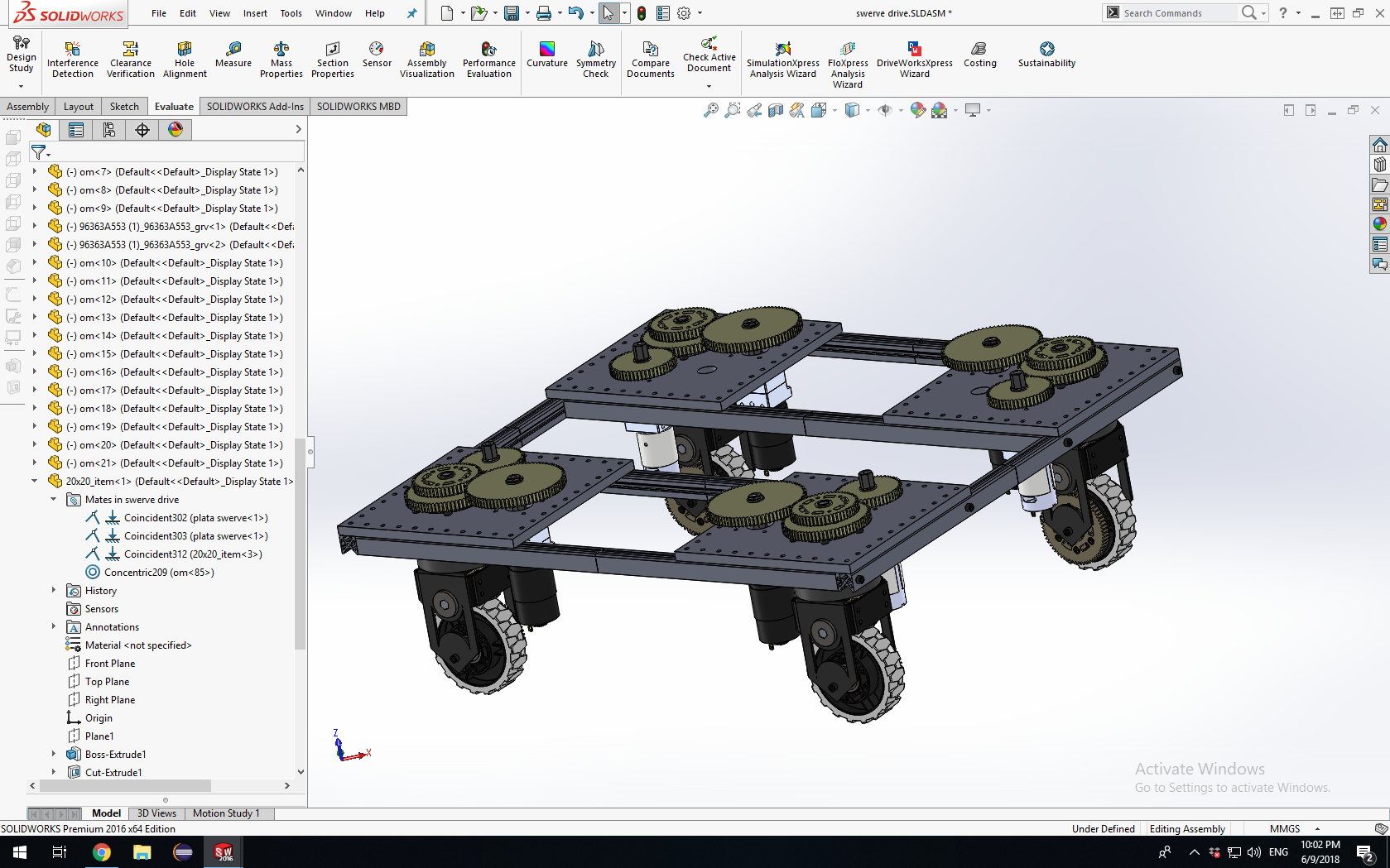This screenshot has width=1390, height=868.
Task: Run Performance Evaluation
Action: (489, 60)
